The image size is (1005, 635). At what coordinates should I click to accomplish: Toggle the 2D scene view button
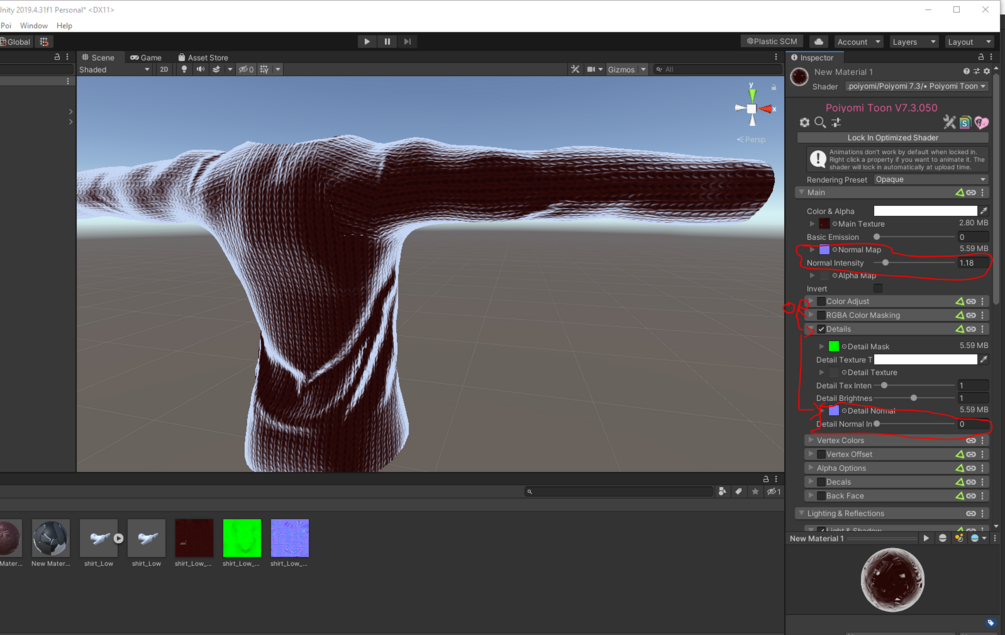pos(164,69)
